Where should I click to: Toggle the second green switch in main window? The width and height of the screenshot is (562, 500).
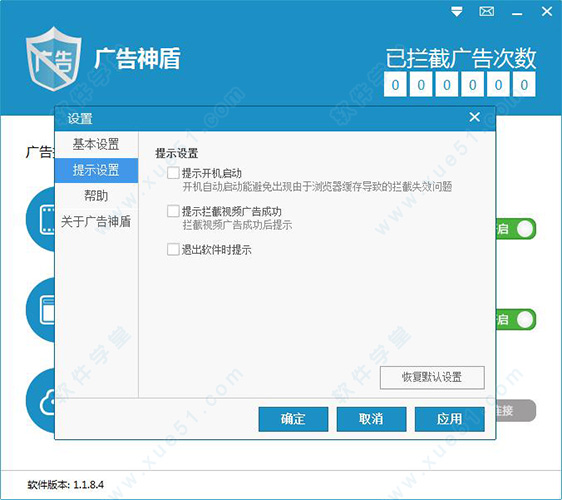coord(516,319)
